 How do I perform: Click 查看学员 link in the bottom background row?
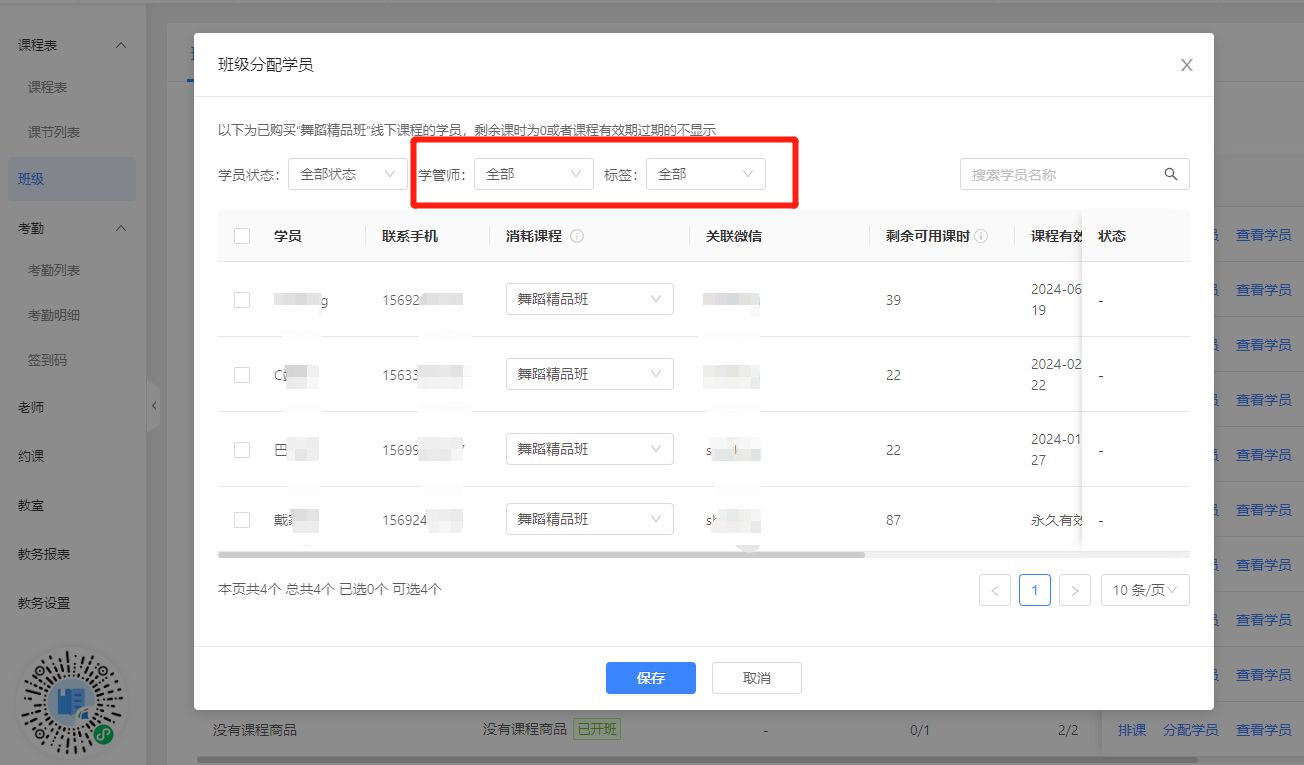click(1264, 730)
